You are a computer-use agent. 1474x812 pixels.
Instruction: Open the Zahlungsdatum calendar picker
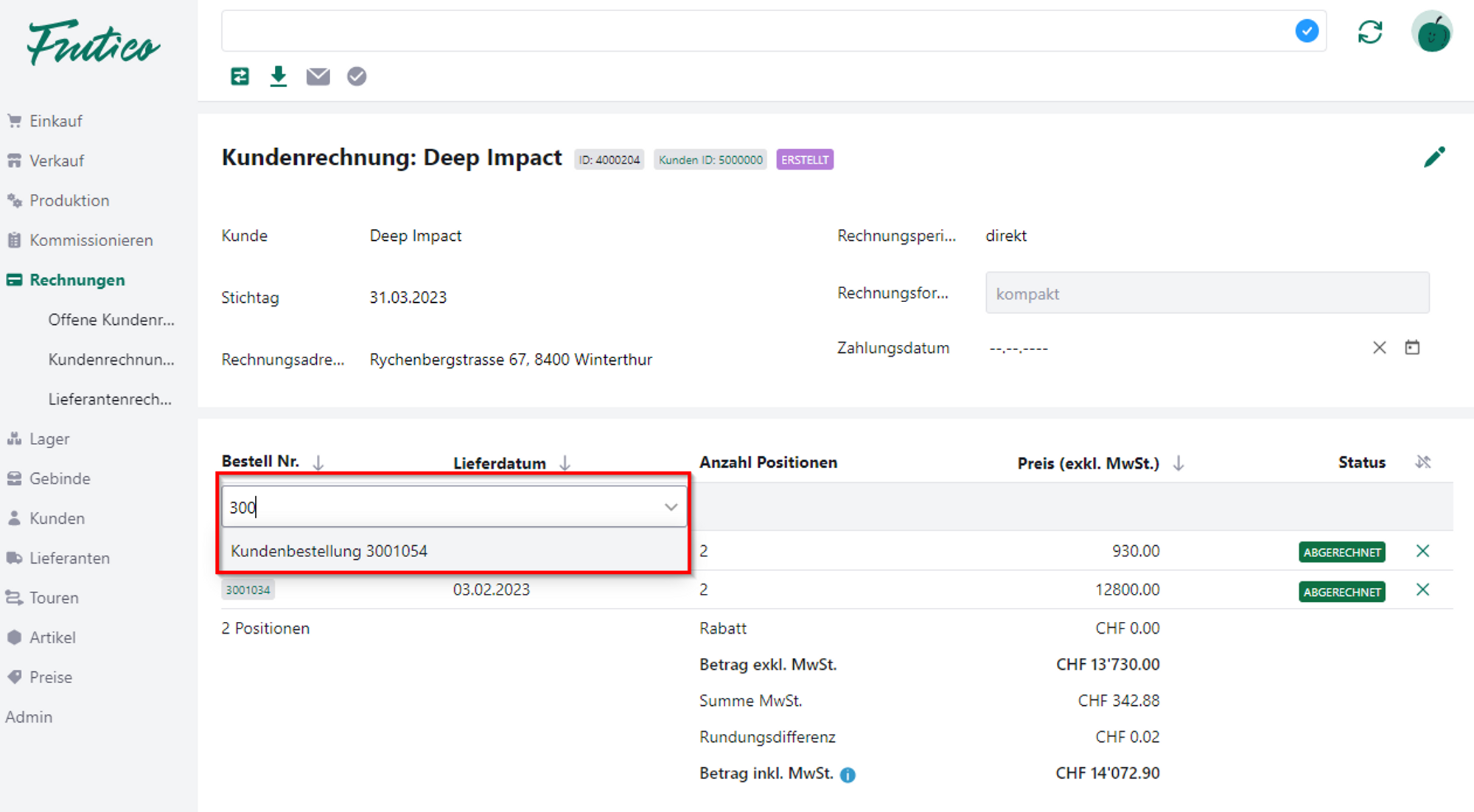[1411, 347]
